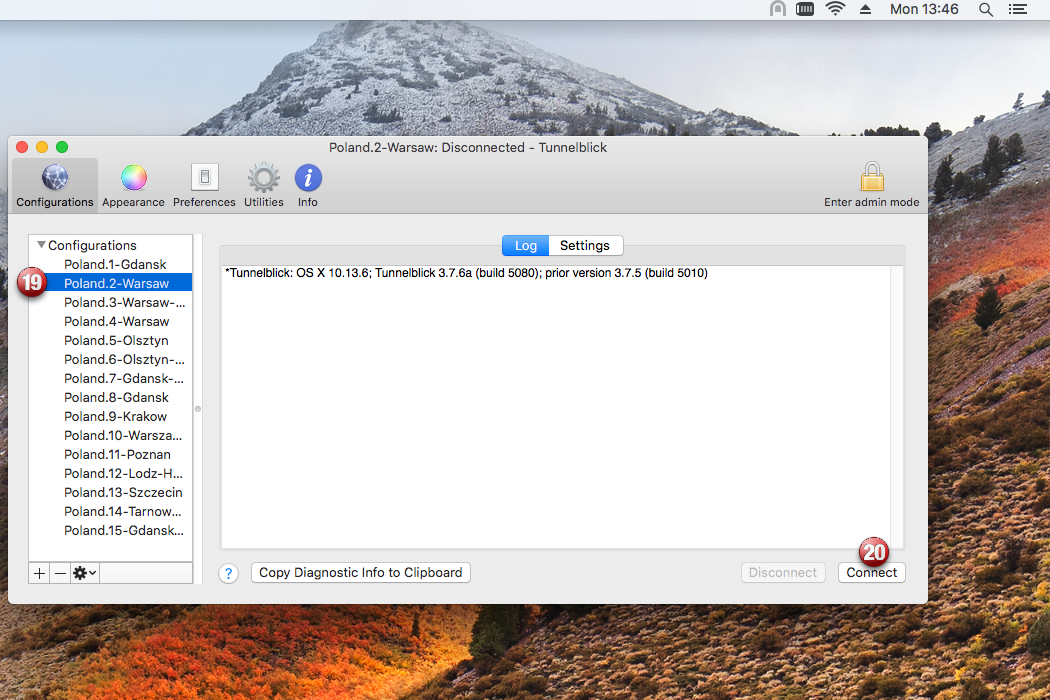Zoom the Tunnelblick window with green button
The width and height of the screenshot is (1050, 700).
tap(62, 147)
